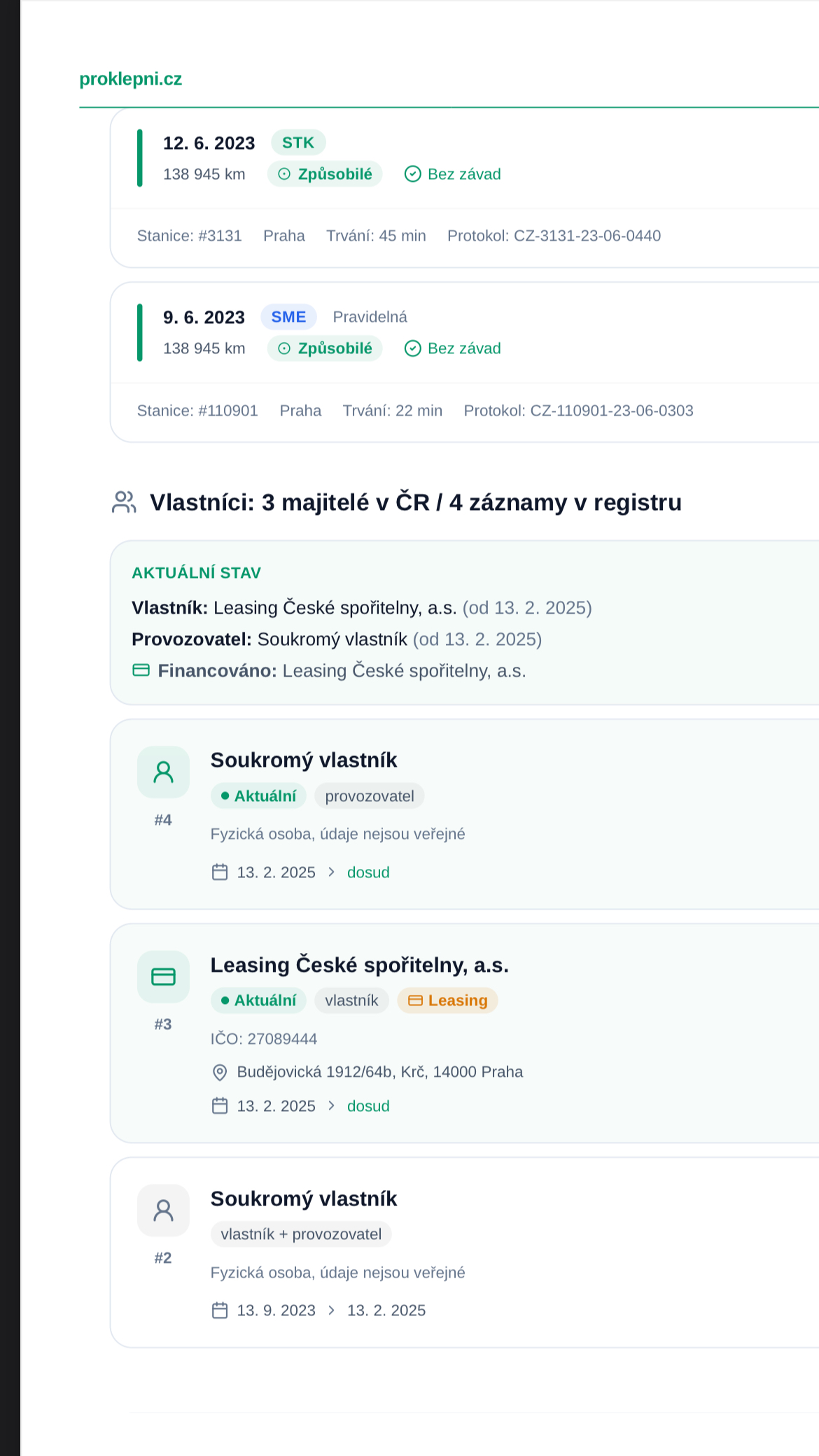Screen dimensions: 819x1456
Task: Click the vlastník + provozovatel tag on owner #2
Action: pyautogui.click(x=301, y=1234)
